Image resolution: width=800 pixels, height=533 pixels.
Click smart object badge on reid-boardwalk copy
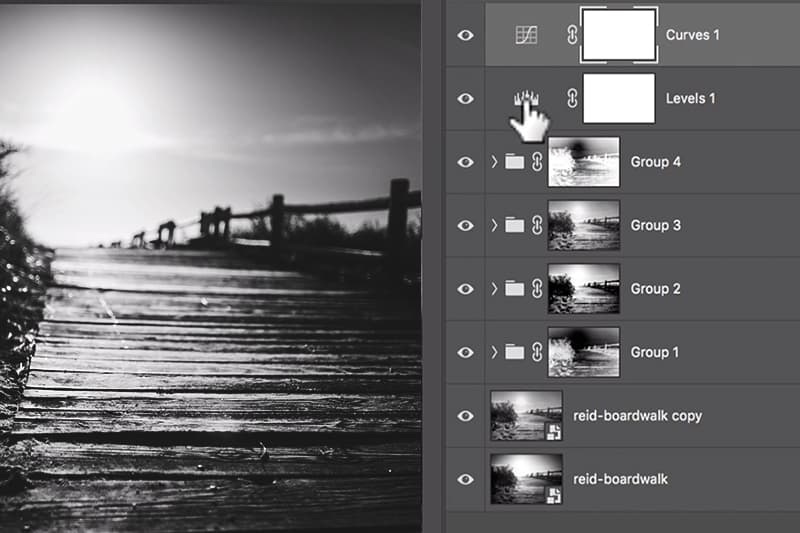coord(553,432)
